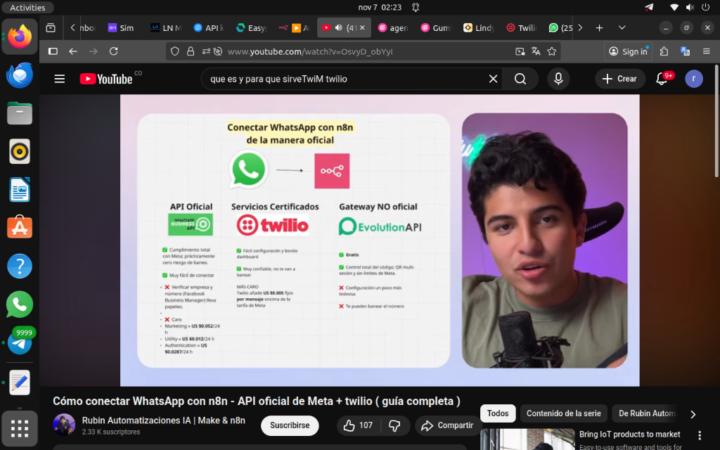Open the Files manager in dock
The image size is (720, 450).
[19, 113]
